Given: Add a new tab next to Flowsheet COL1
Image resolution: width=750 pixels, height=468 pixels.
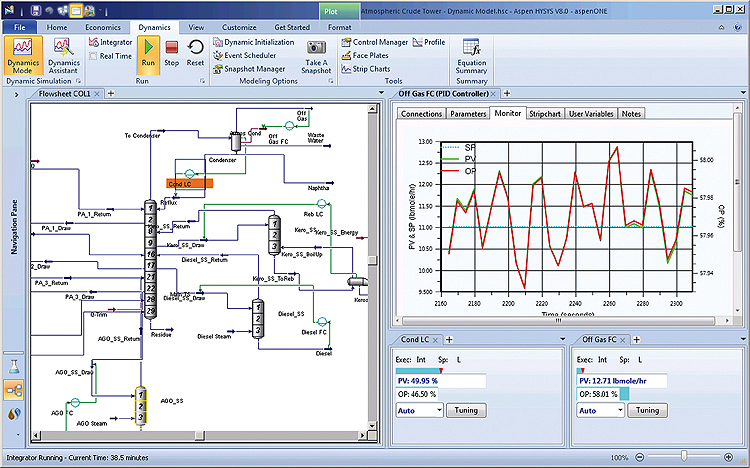Looking at the screenshot, I should (110, 93).
